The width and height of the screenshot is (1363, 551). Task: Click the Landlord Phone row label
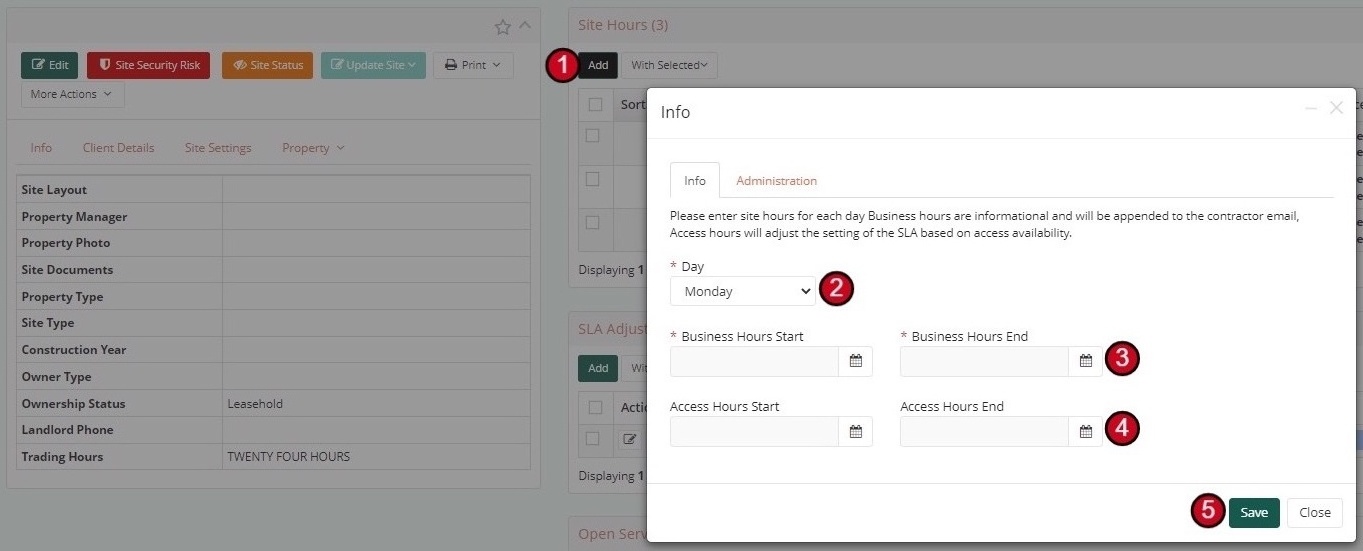pyautogui.click(x=67, y=430)
